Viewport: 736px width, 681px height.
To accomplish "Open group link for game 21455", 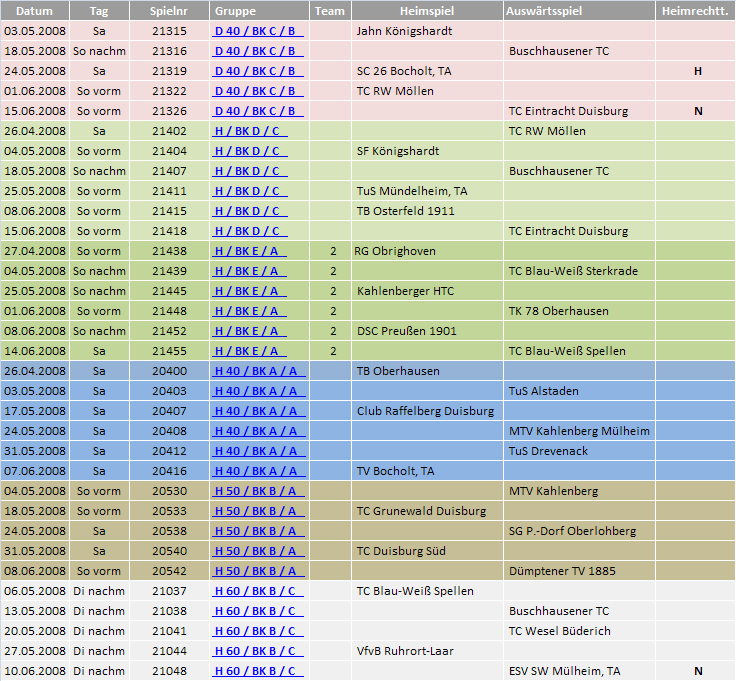I will click(250, 351).
